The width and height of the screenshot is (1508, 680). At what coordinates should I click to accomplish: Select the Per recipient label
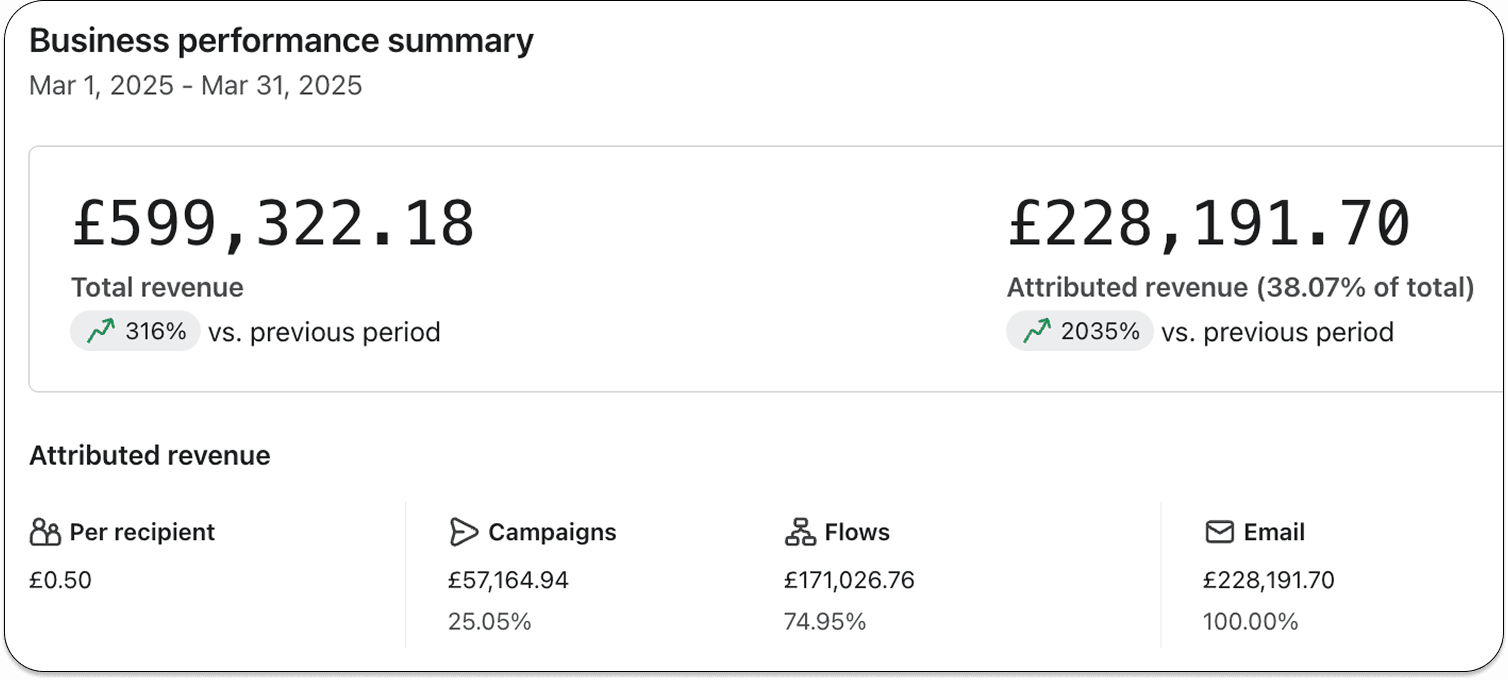tap(142, 532)
